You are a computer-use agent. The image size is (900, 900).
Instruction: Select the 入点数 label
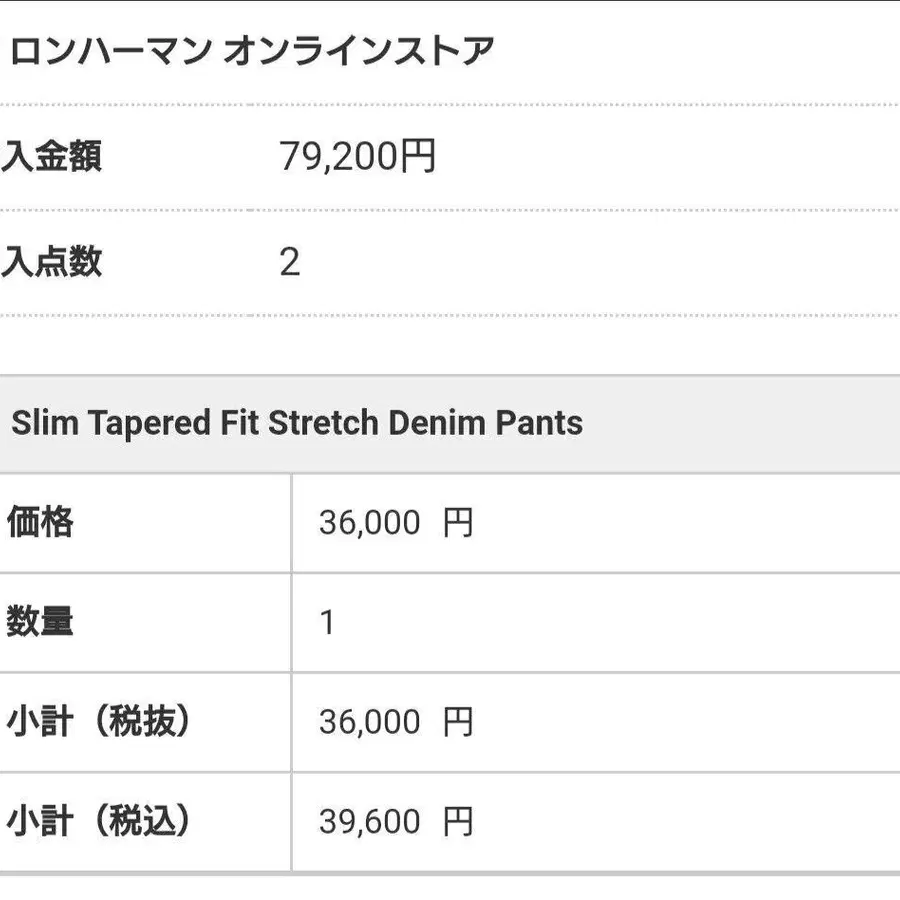point(52,262)
